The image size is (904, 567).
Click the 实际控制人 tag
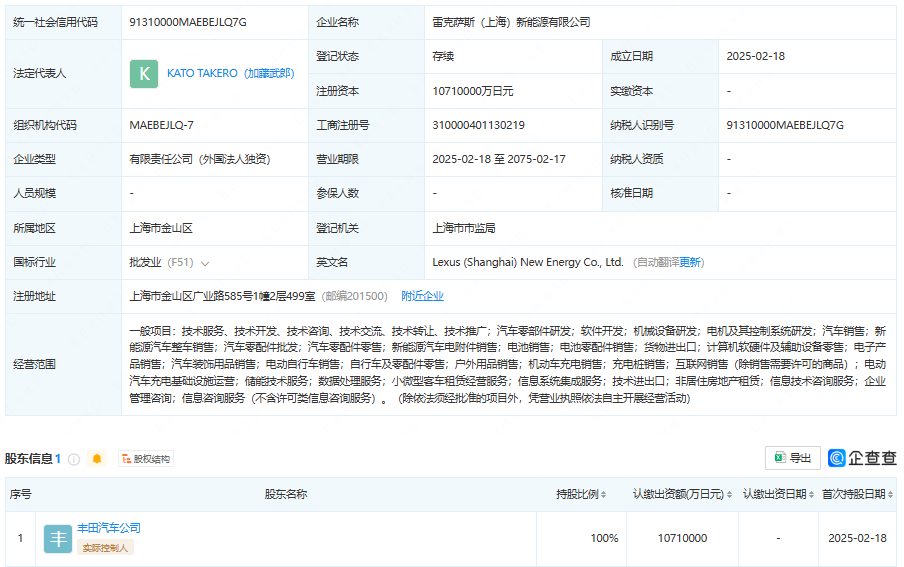pyautogui.click(x=105, y=547)
